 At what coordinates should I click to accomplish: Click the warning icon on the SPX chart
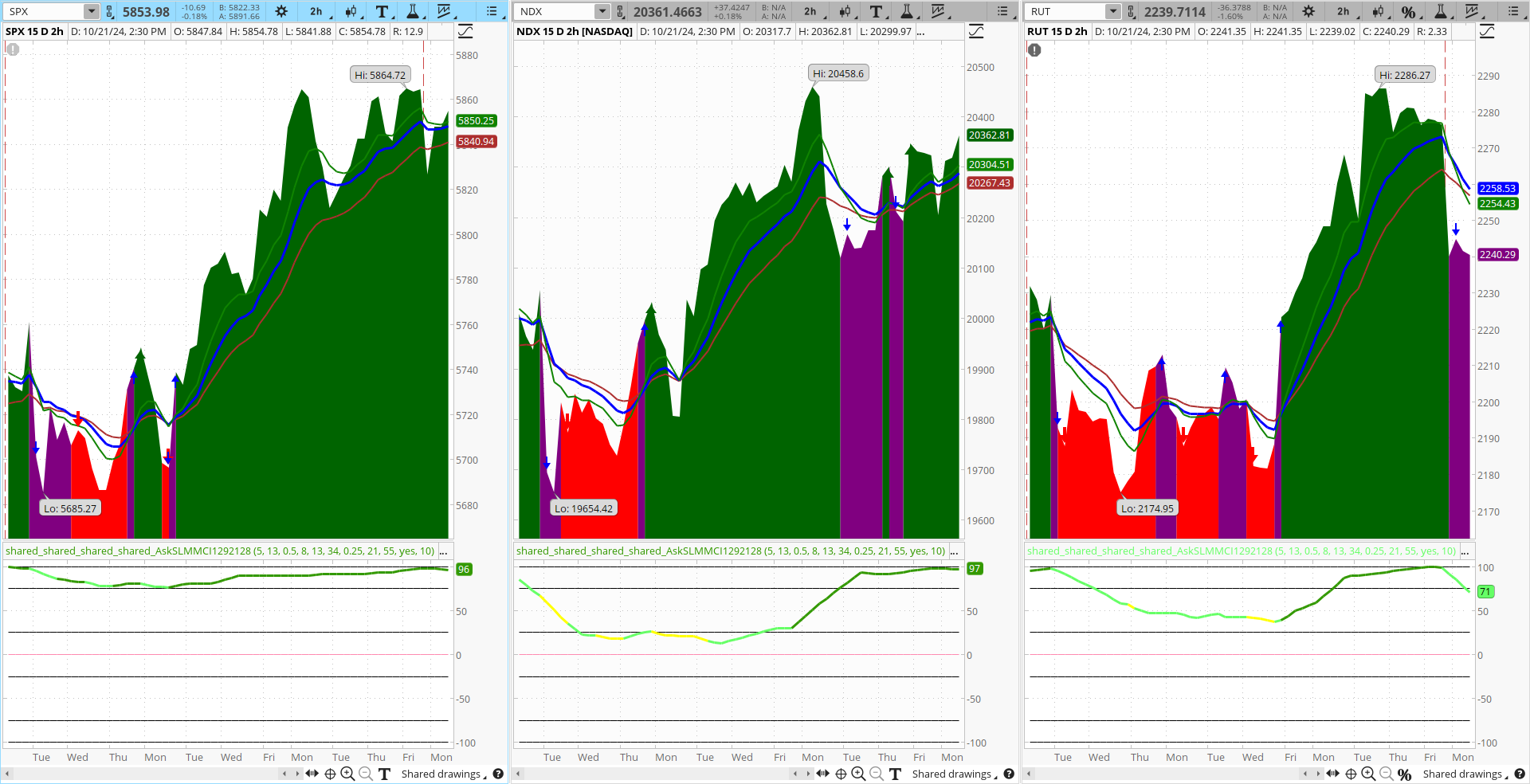coord(12,49)
